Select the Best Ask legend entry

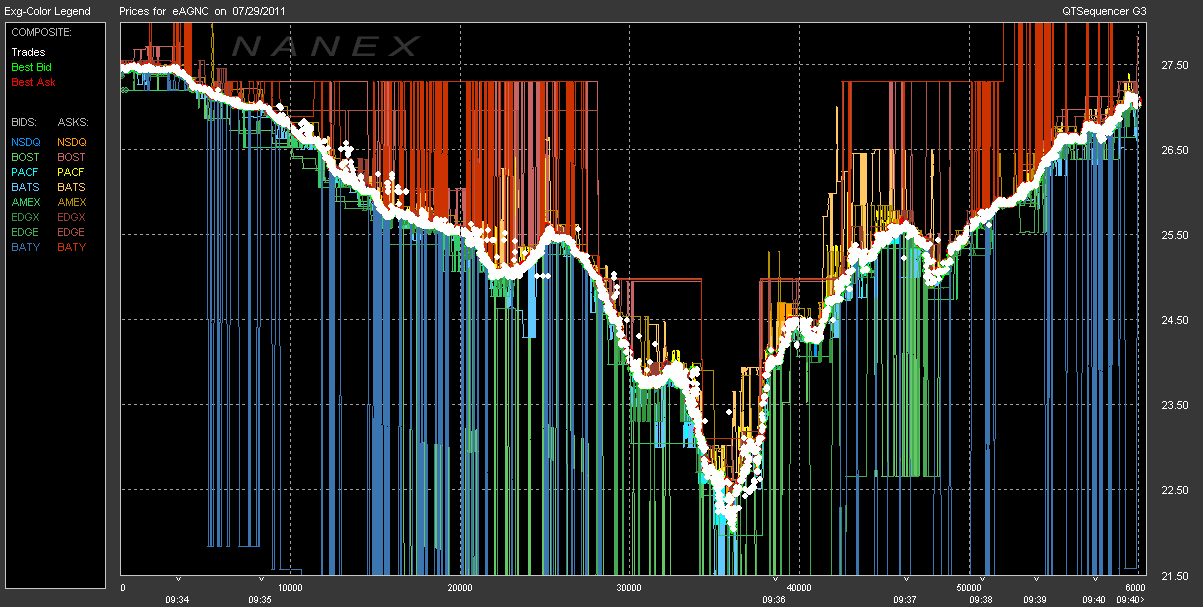(33, 82)
